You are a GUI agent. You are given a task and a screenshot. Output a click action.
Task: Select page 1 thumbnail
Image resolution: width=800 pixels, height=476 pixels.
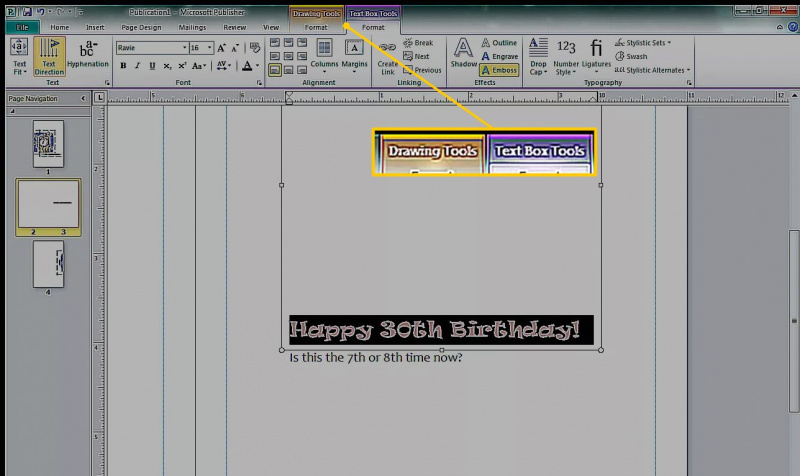pyautogui.click(x=48, y=144)
